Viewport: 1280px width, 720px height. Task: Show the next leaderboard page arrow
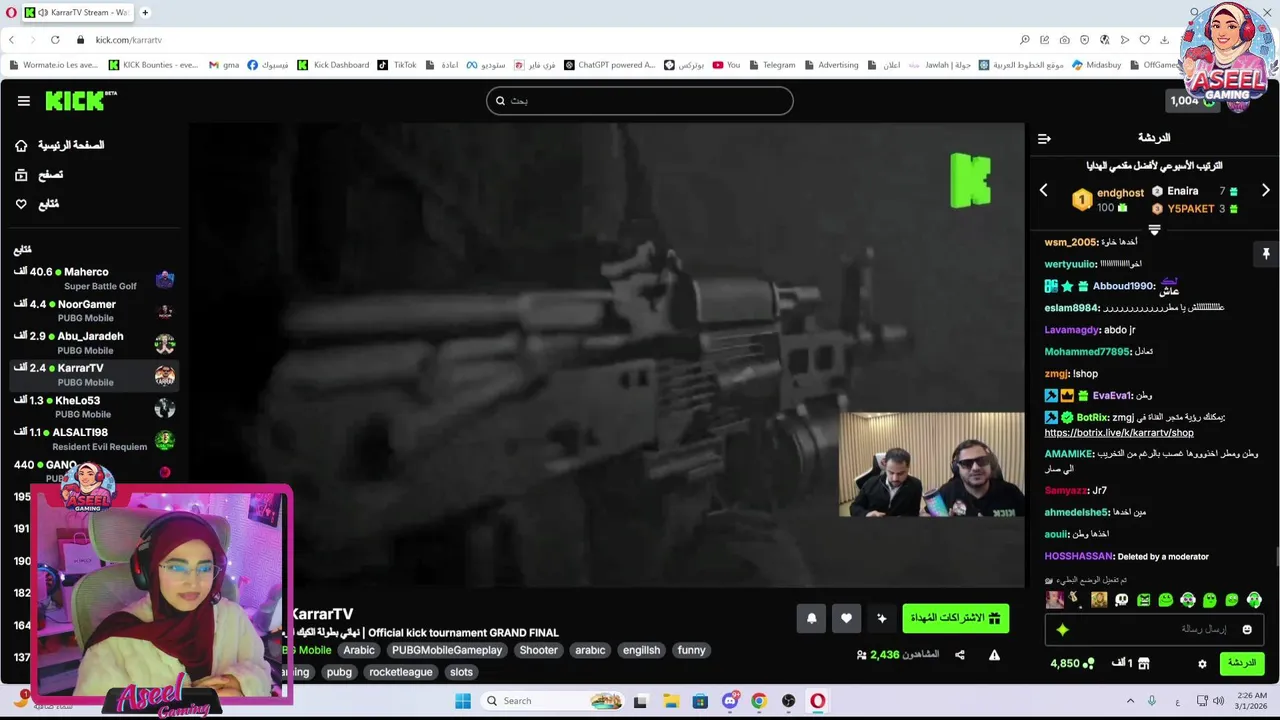(1266, 190)
